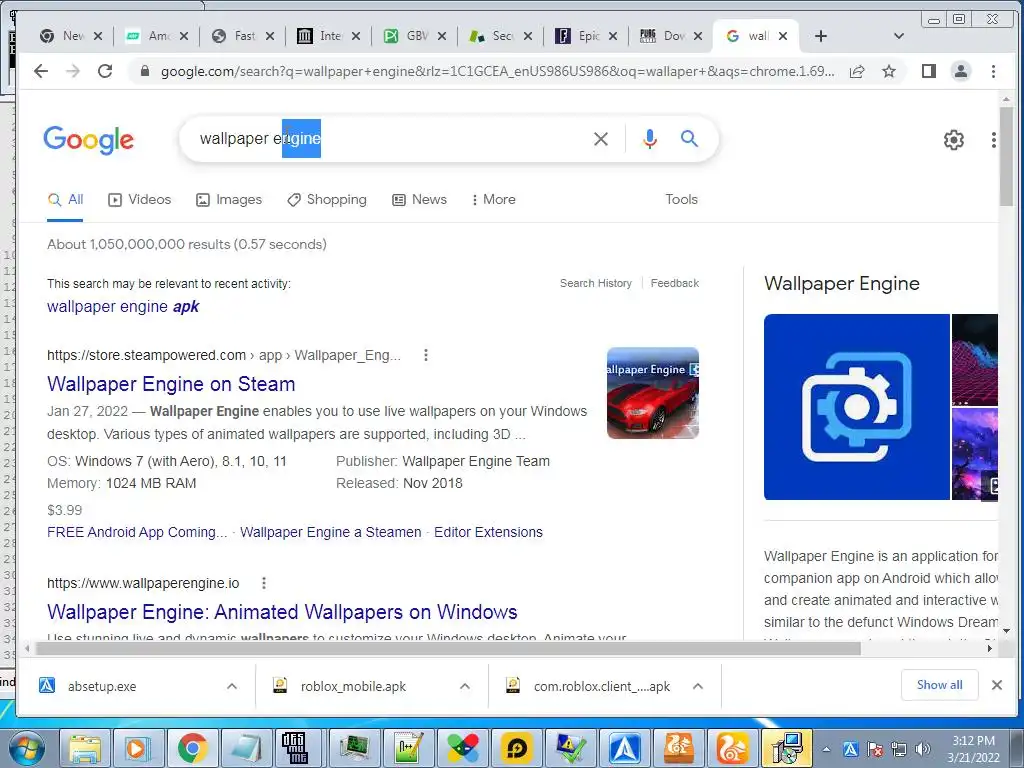This screenshot has width=1024, height=768.
Task: Adjust volume via tray speaker icon
Action: tap(923, 749)
